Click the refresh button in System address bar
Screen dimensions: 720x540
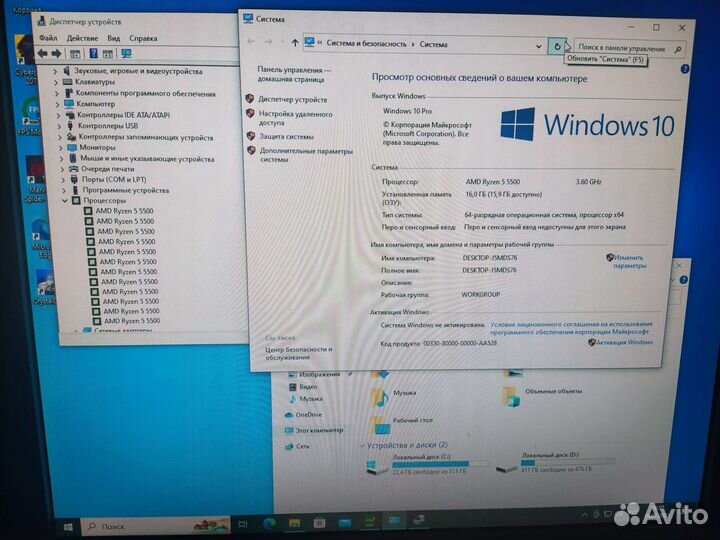(557, 46)
